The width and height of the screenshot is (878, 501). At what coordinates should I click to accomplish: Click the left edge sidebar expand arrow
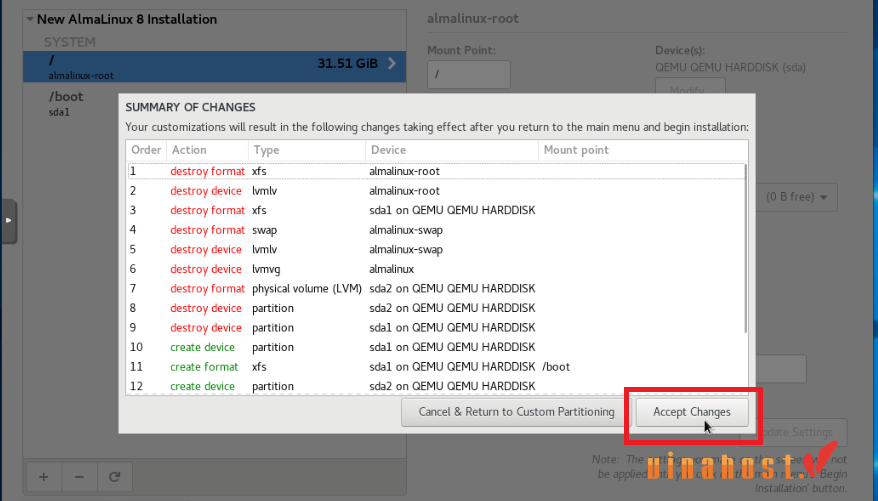(x=8, y=221)
